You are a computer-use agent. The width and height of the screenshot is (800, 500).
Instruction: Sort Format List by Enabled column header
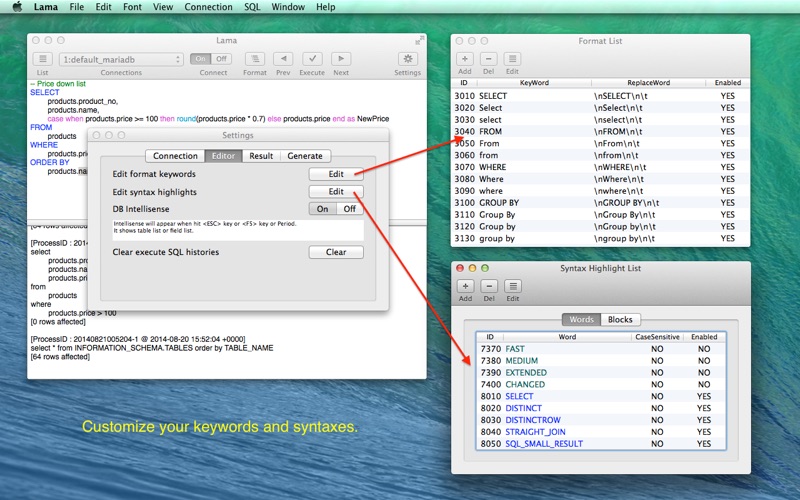coord(728,83)
